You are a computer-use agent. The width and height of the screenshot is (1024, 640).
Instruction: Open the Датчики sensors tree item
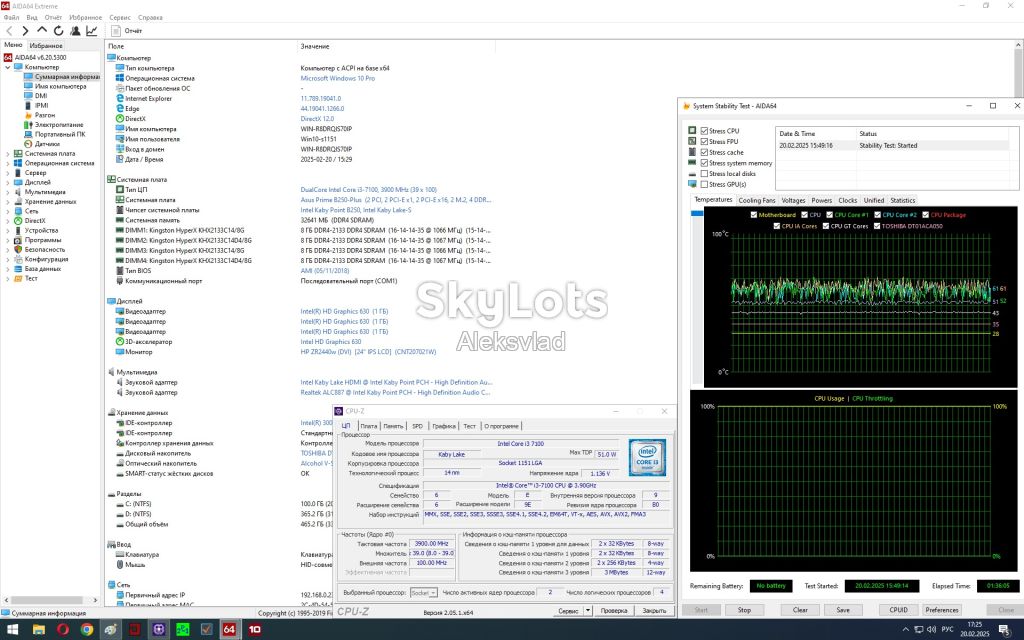pyautogui.click(x=47, y=144)
